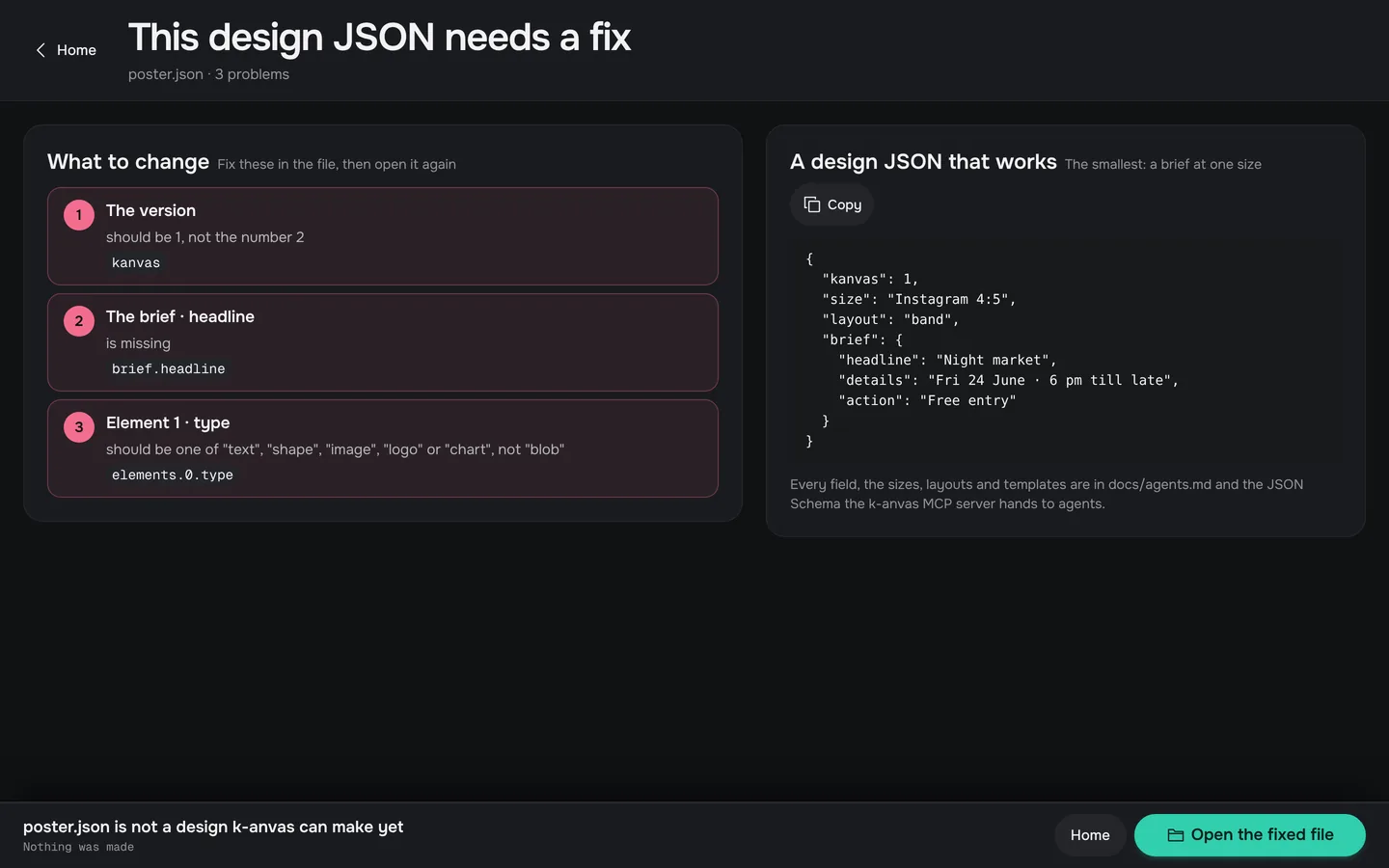Click the '"action": "Free entry"' code line

(927, 400)
